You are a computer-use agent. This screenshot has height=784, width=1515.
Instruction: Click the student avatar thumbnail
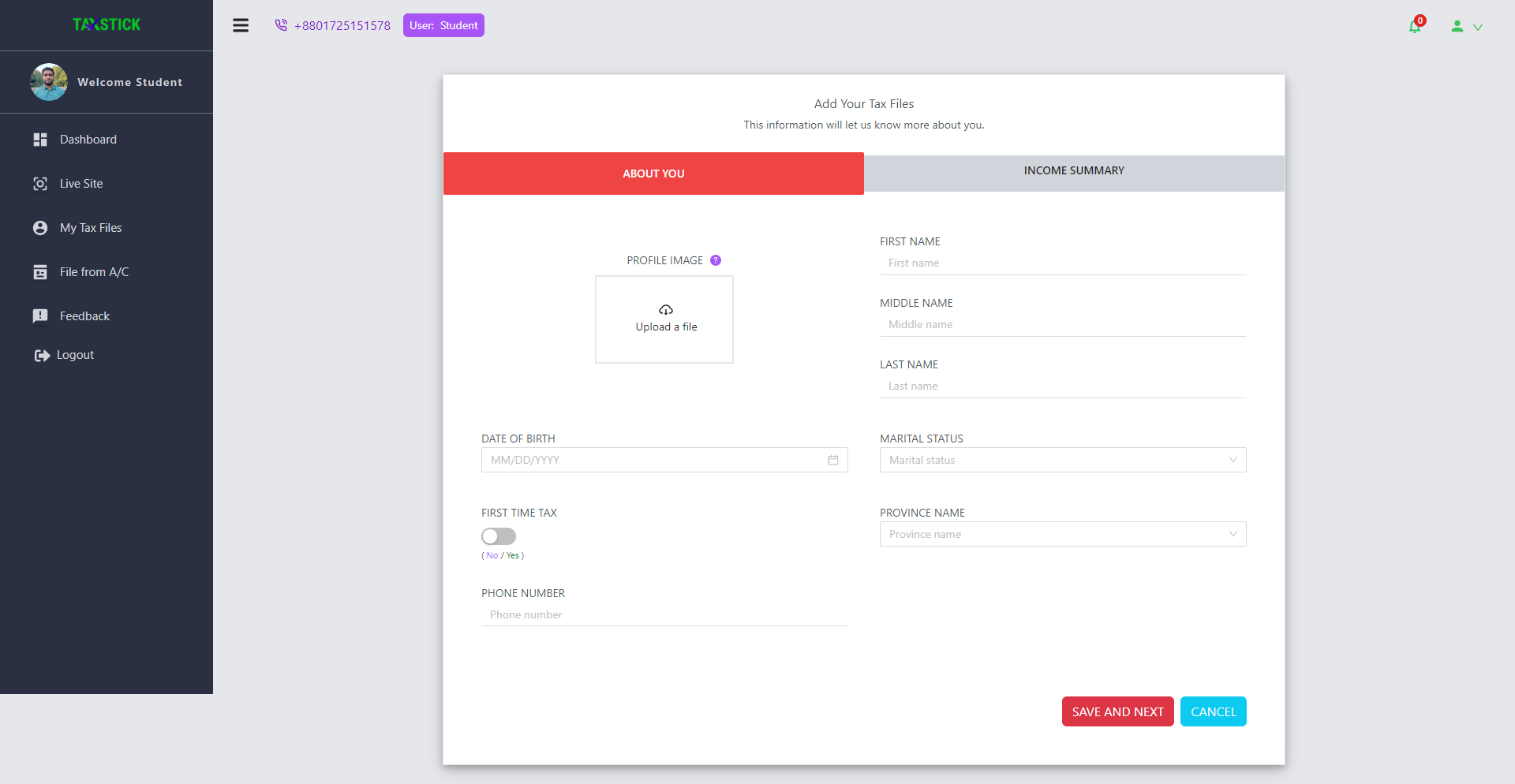(49, 82)
